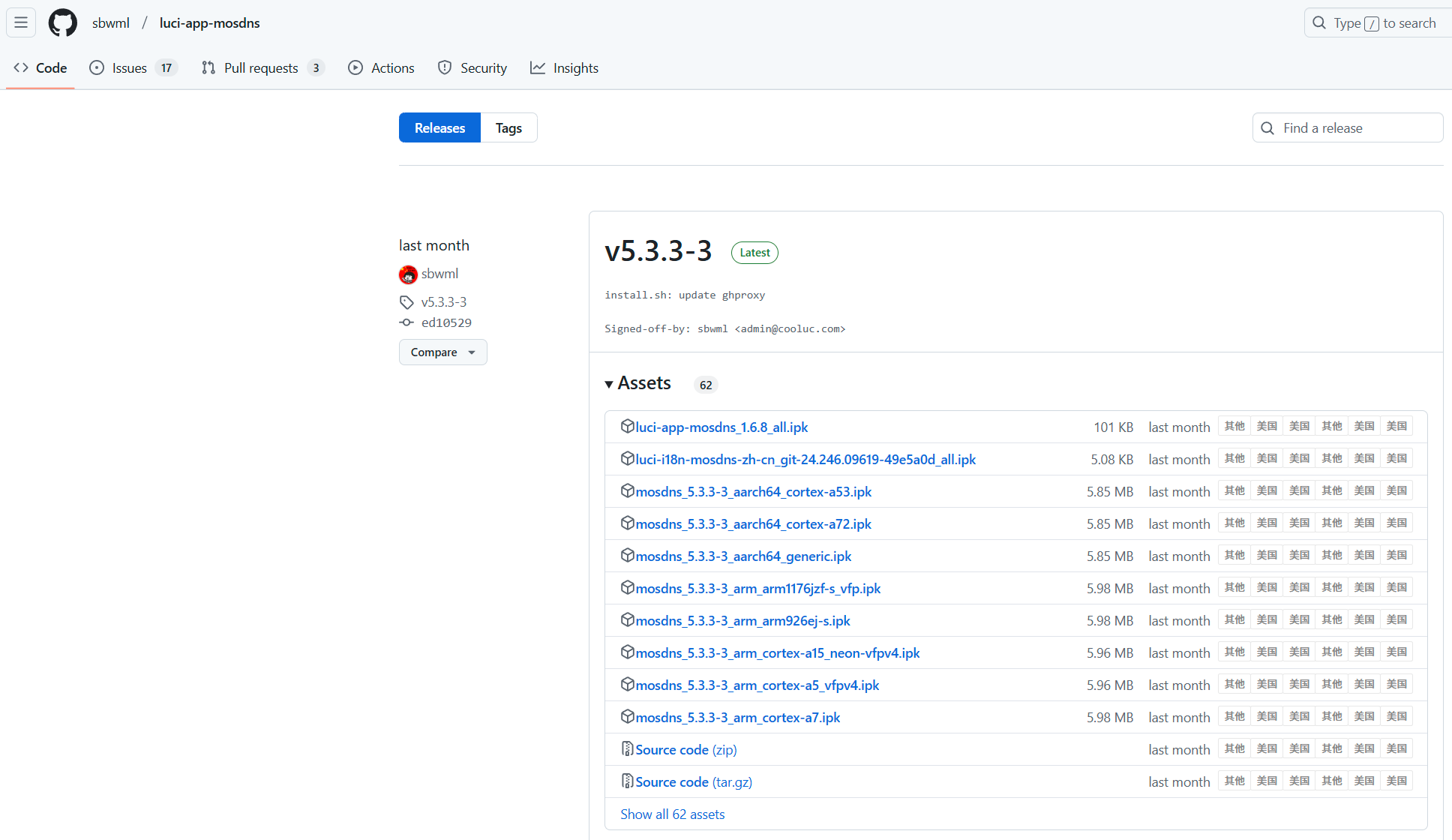Switch to the Tags tab

click(x=508, y=127)
